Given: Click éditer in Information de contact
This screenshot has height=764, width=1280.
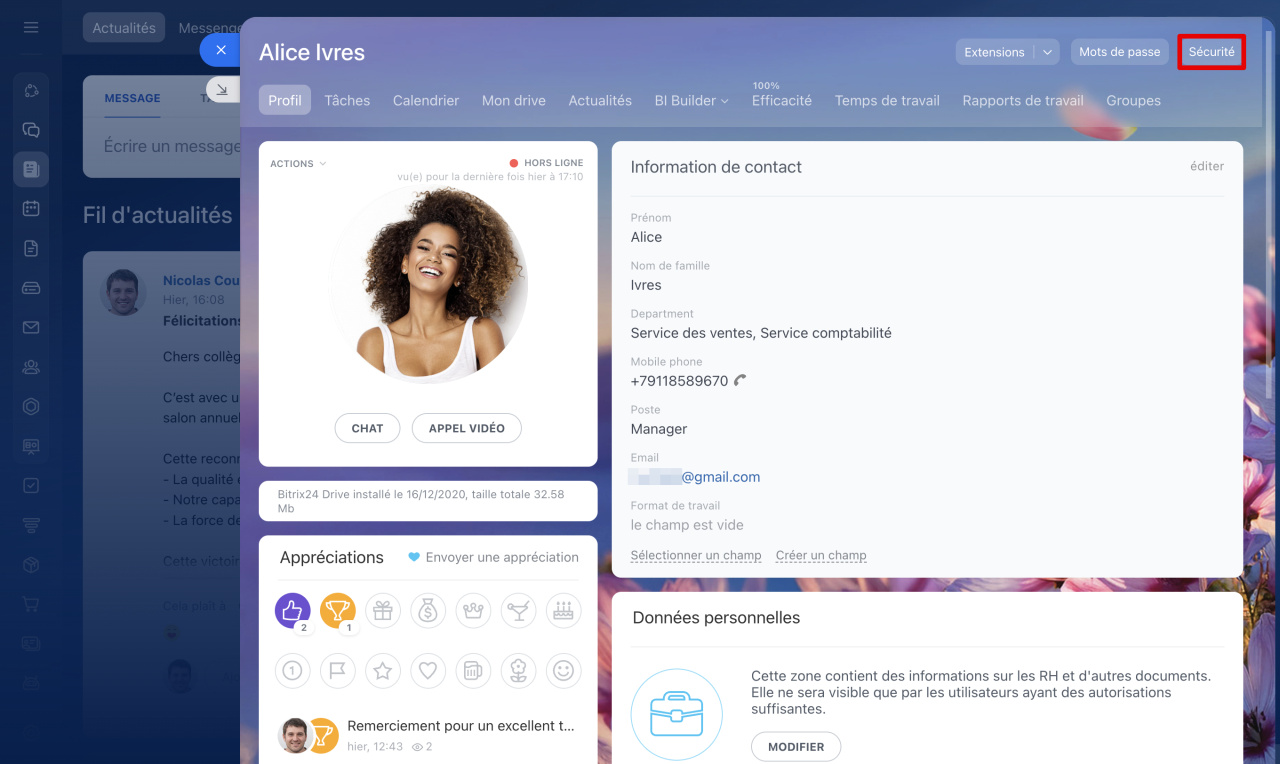Looking at the screenshot, I should [x=1207, y=166].
